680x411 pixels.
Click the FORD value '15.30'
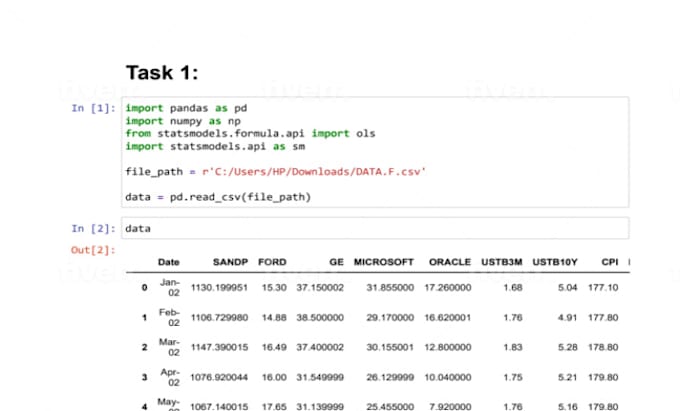pyautogui.click(x=274, y=287)
